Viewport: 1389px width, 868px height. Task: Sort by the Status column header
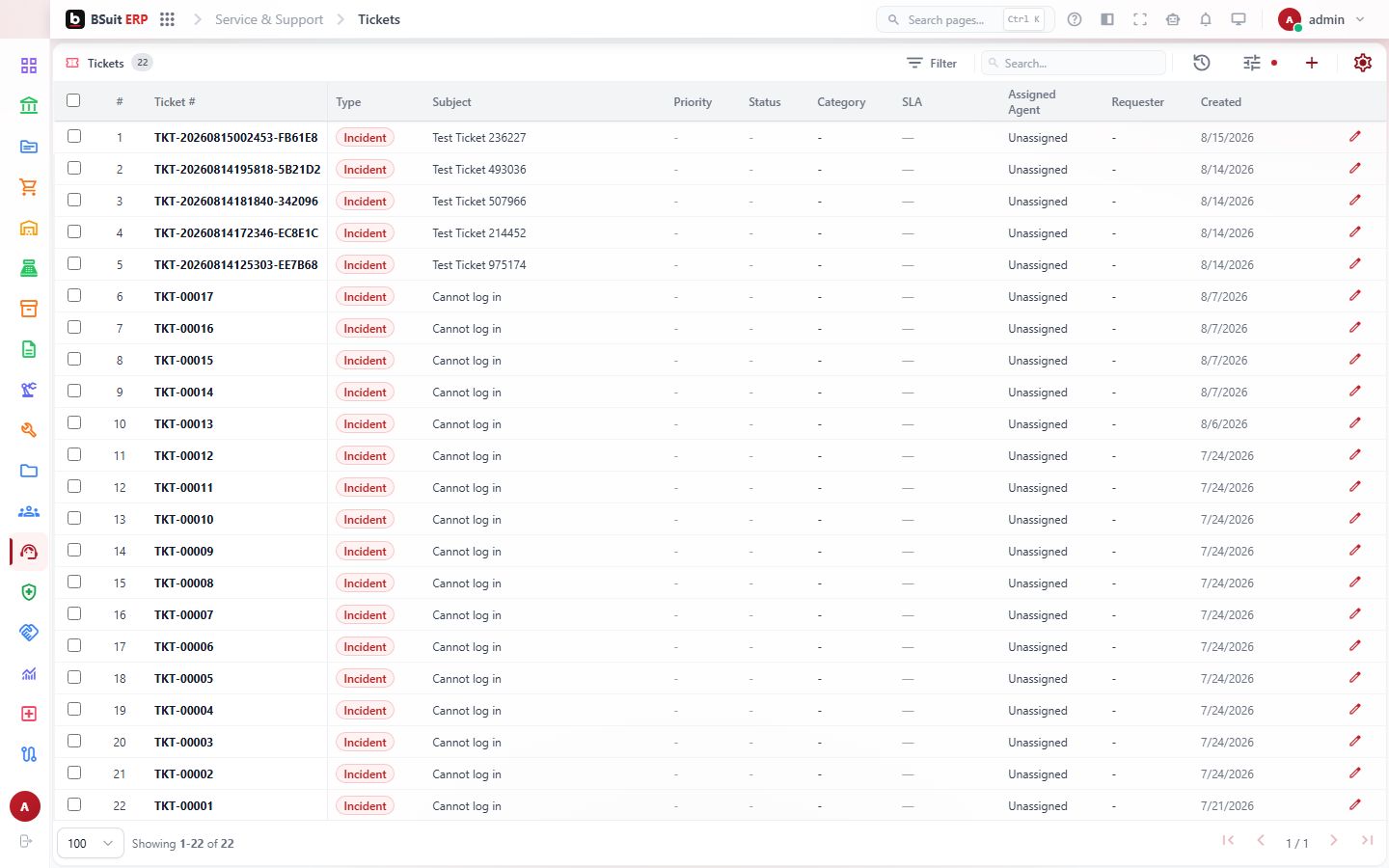click(x=765, y=102)
